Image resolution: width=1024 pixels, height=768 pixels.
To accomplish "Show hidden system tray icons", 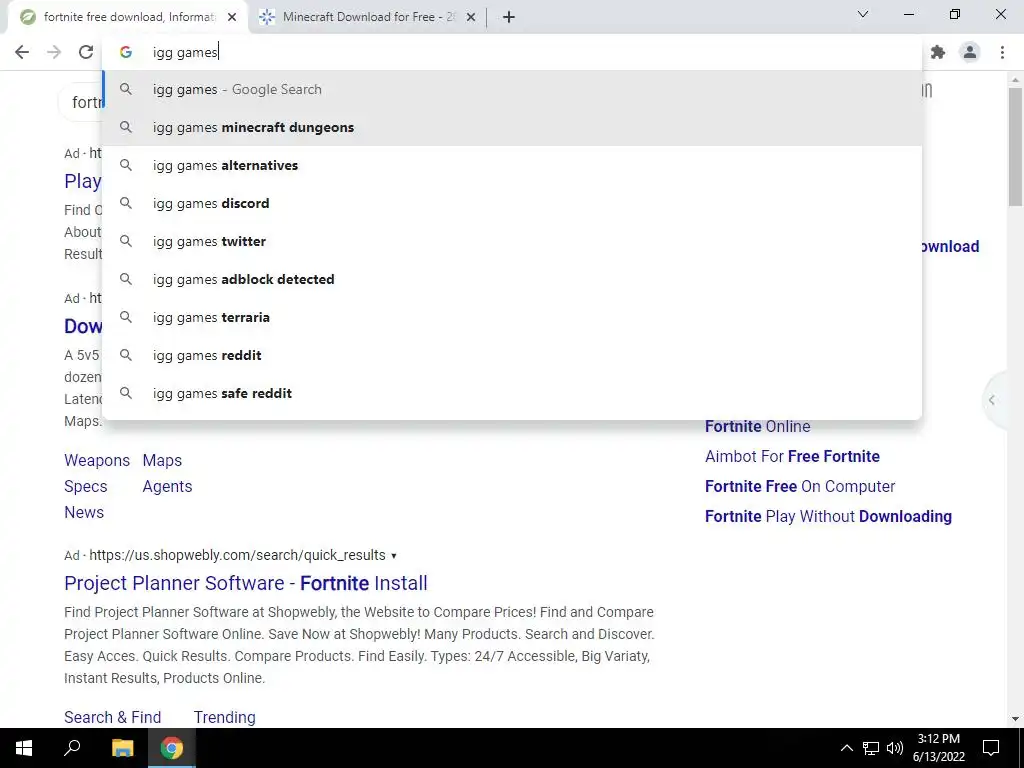I will [x=846, y=748].
